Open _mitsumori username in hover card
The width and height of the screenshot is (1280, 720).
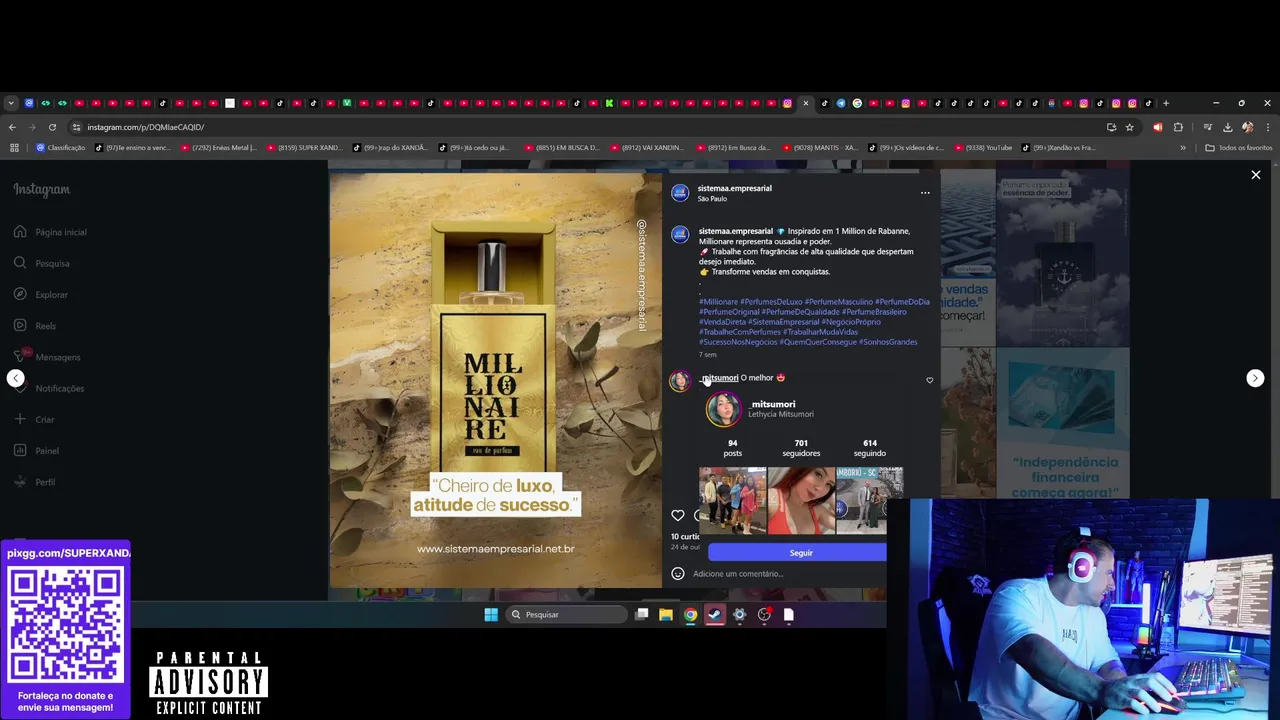[x=773, y=404]
